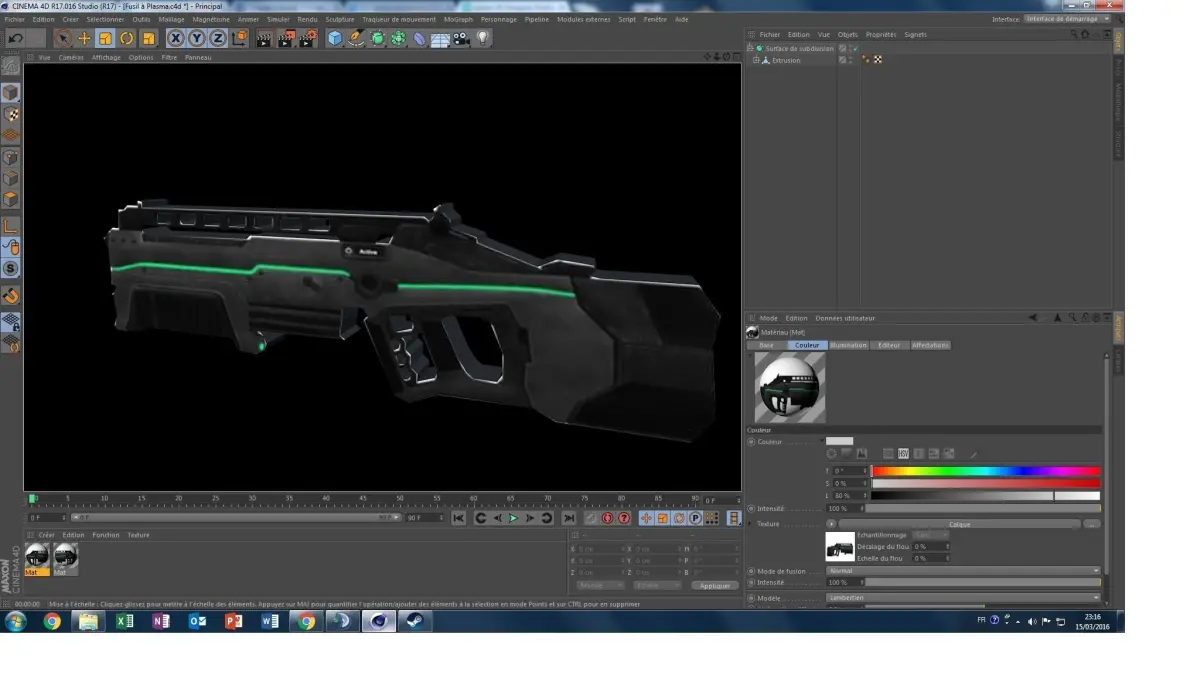Toggle the X axis lock
This screenshot has width=1200, height=675.
point(176,38)
